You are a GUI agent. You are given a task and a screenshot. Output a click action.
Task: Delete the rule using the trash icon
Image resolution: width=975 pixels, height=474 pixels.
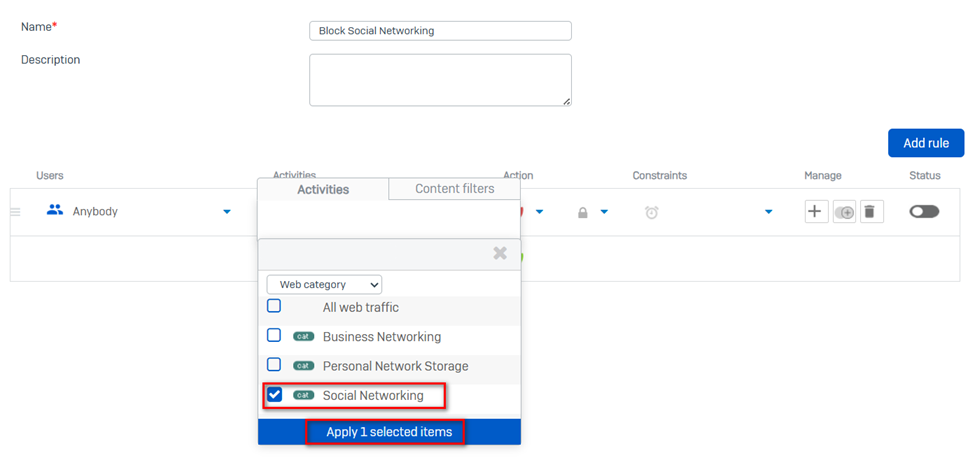click(871, 212)
